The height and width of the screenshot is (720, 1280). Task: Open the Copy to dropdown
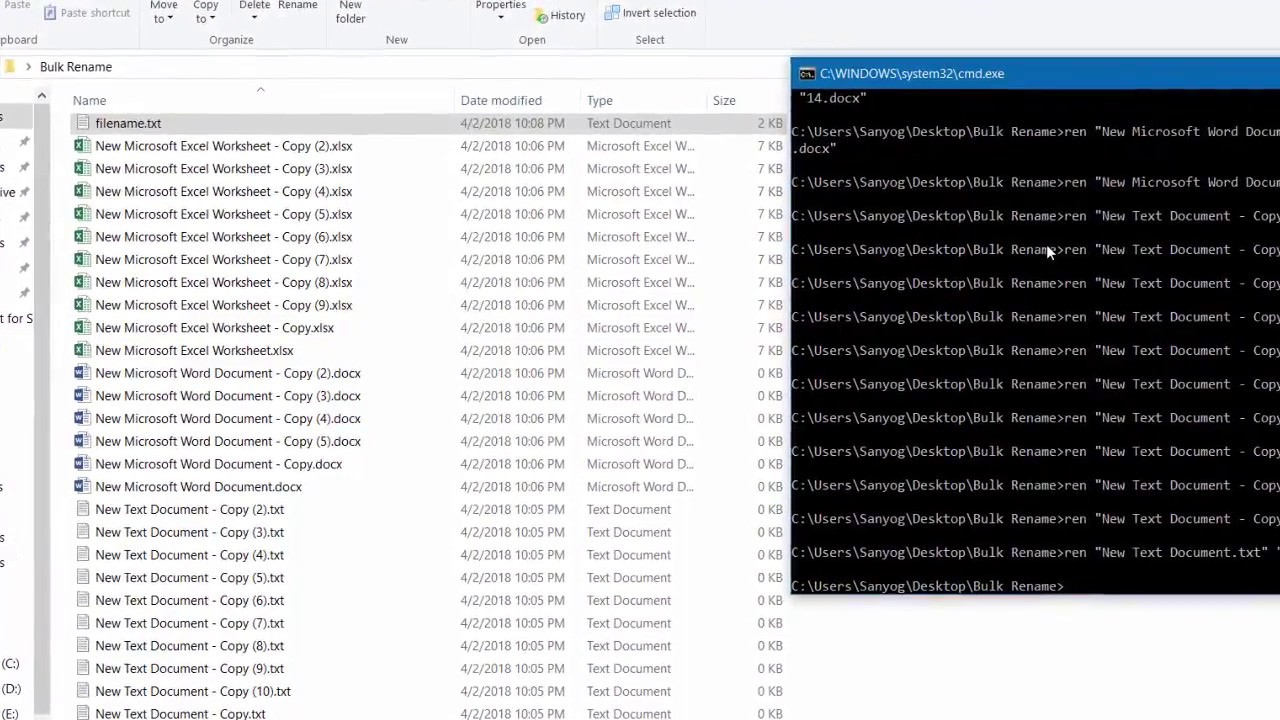click(205, 12)
